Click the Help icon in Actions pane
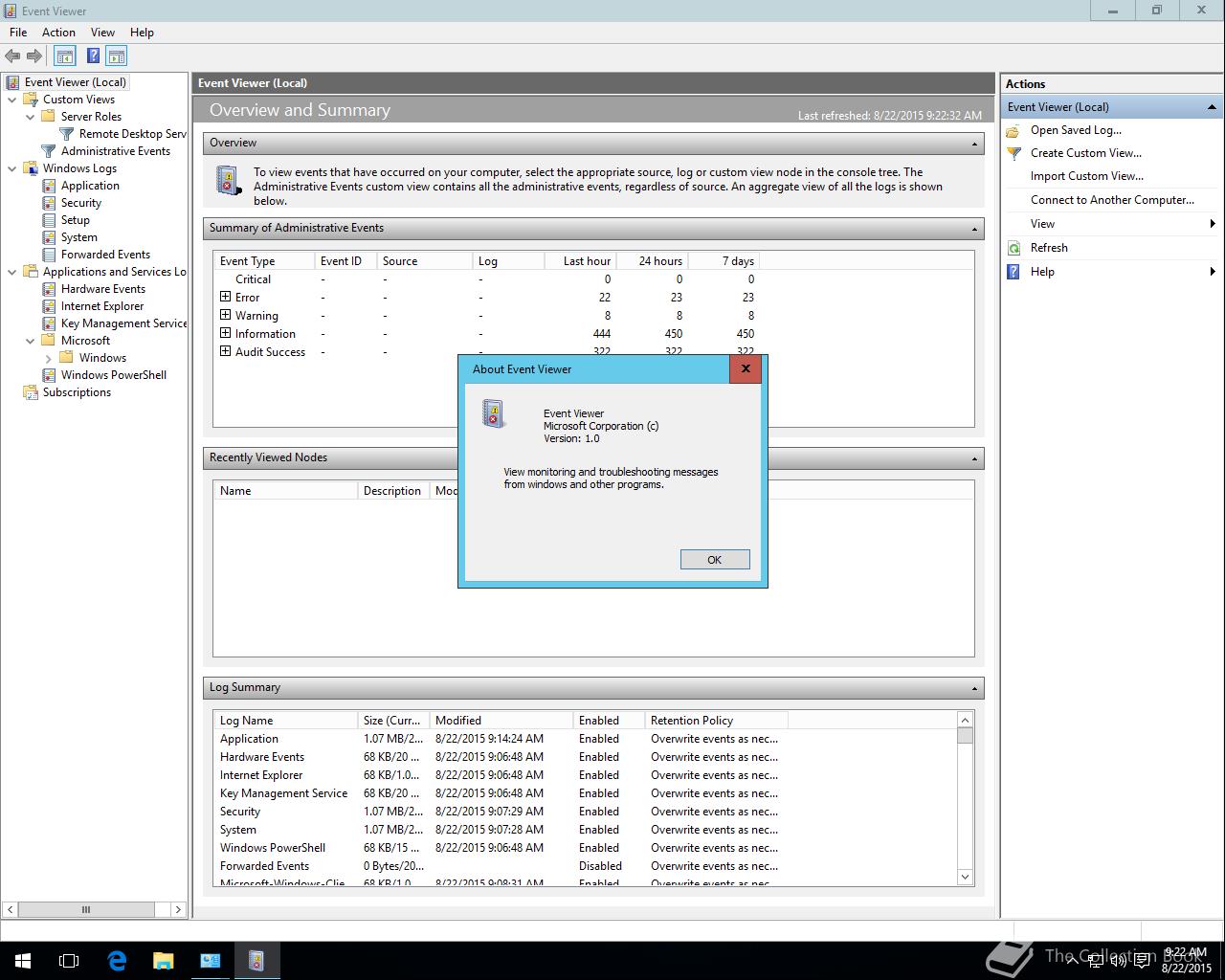 coord(1013,272)
